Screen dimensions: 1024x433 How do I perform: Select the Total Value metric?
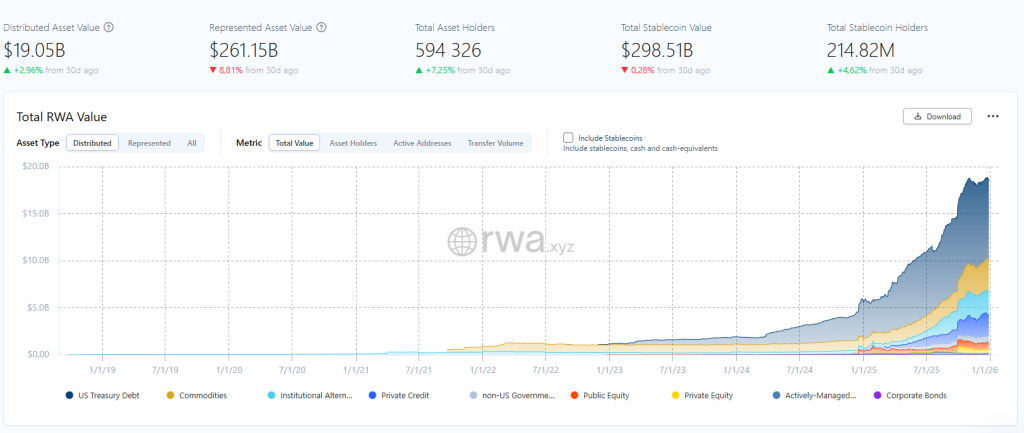[x=295, y=143]
